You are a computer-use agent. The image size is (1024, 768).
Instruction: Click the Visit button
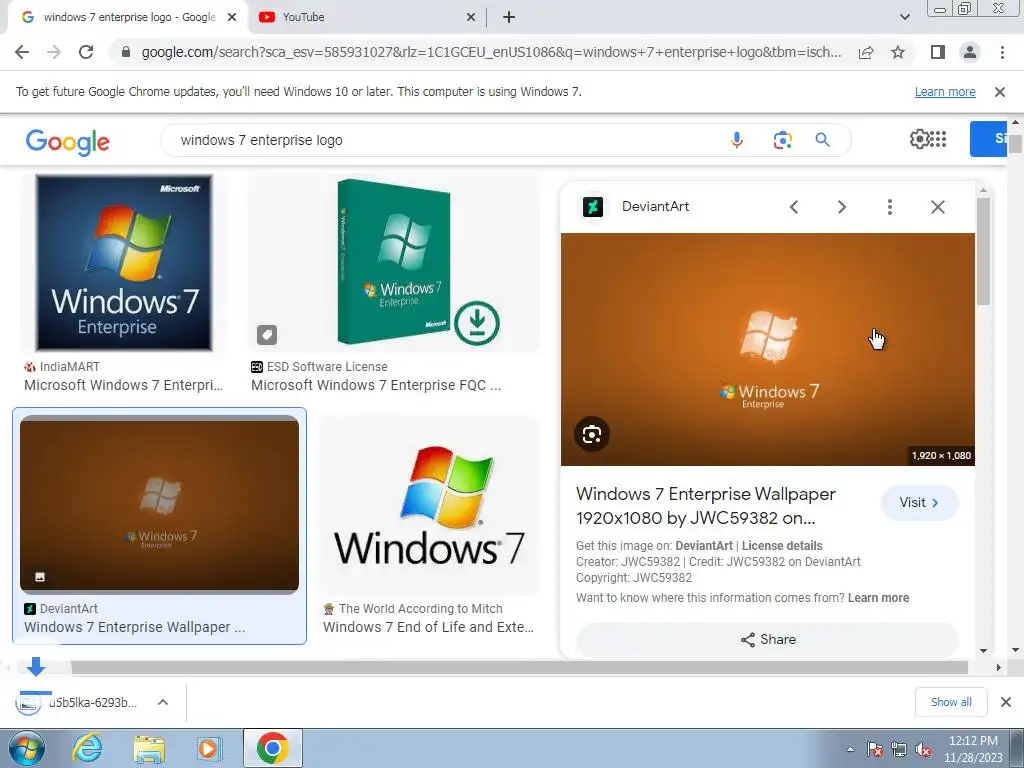click(919, 502)
